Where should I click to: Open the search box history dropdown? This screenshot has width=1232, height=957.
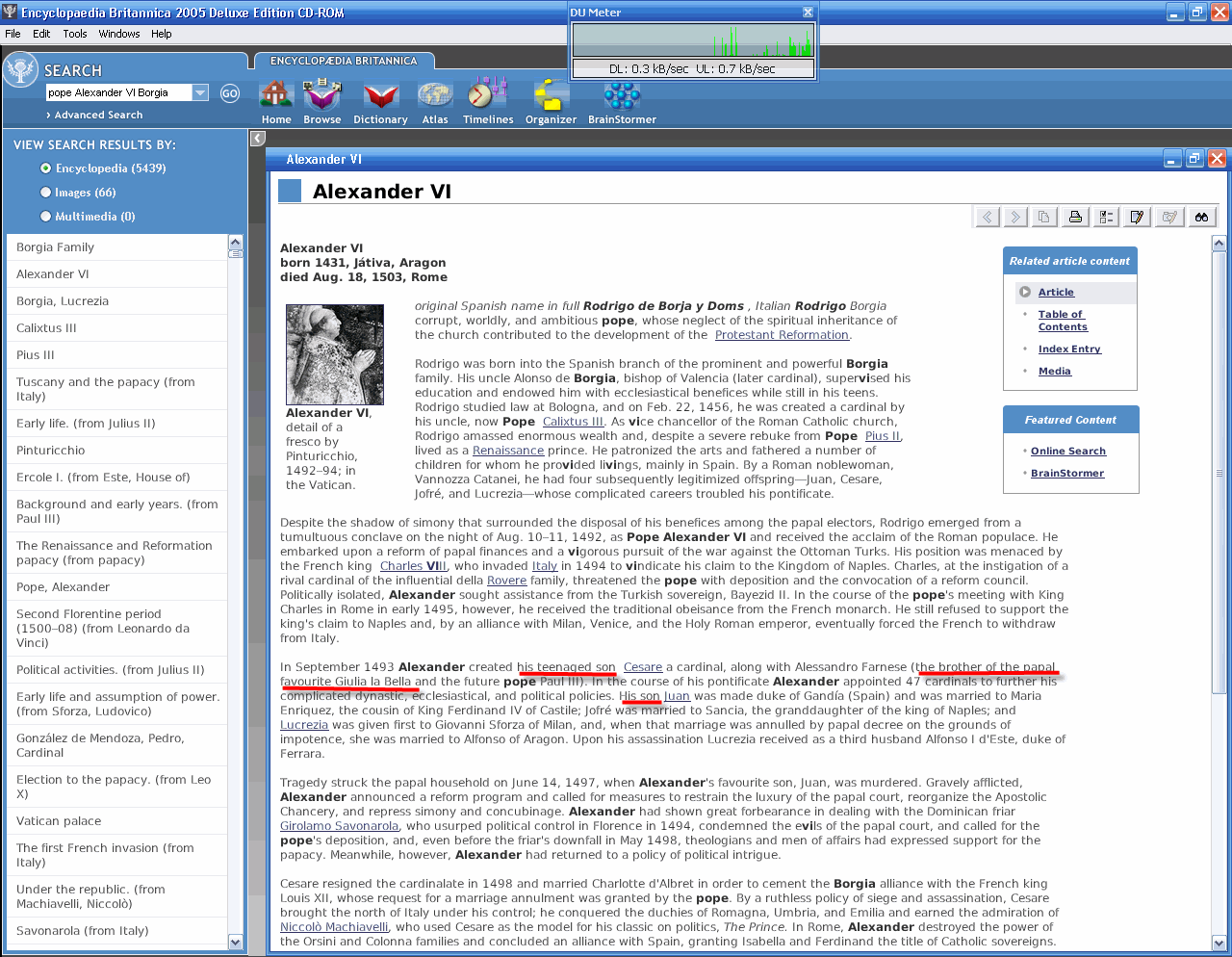[x=200, y=93]
